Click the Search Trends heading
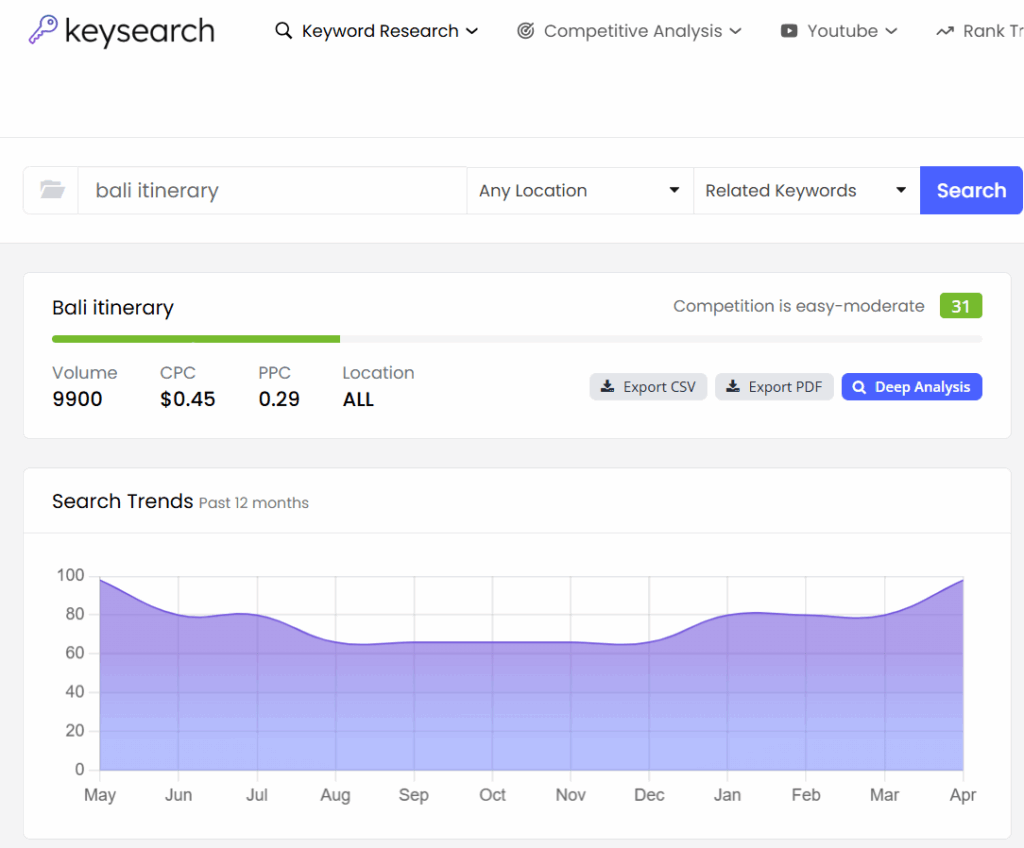1024x848 pixels. coord(123,501)
